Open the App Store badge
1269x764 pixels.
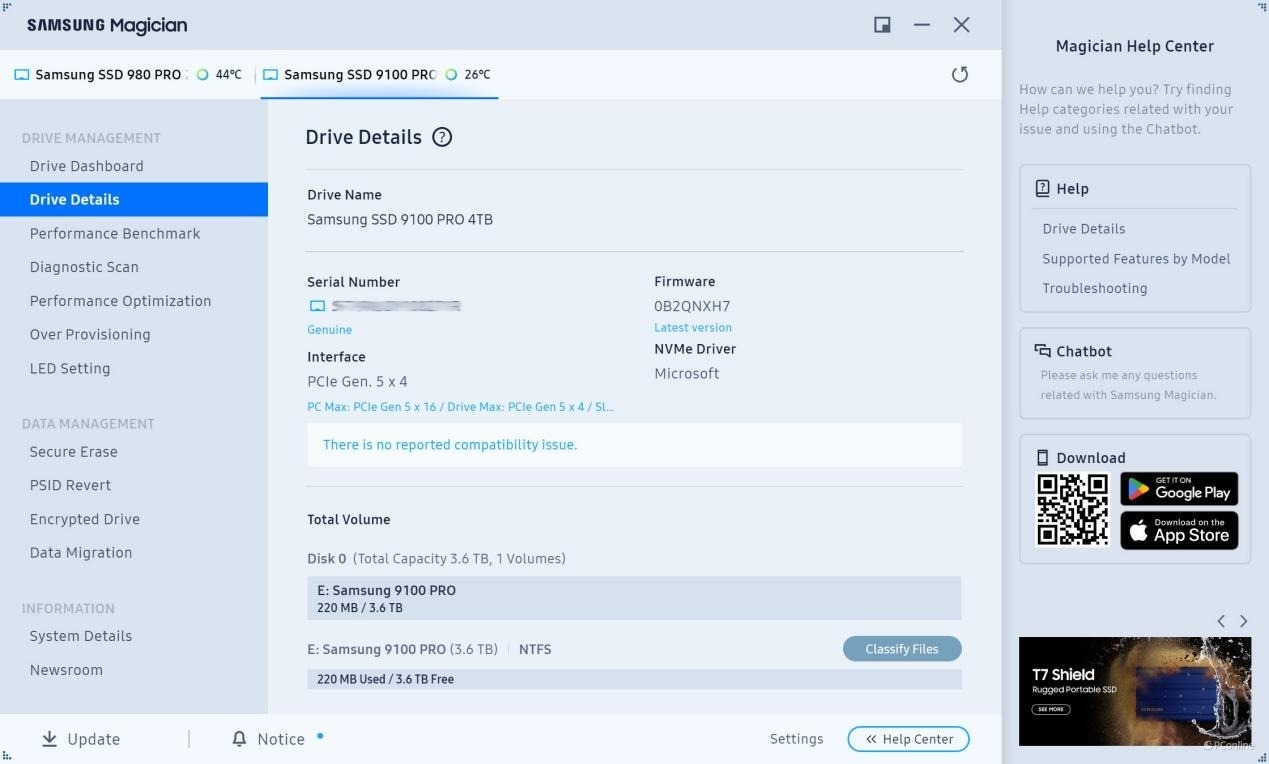(1179, 530)
